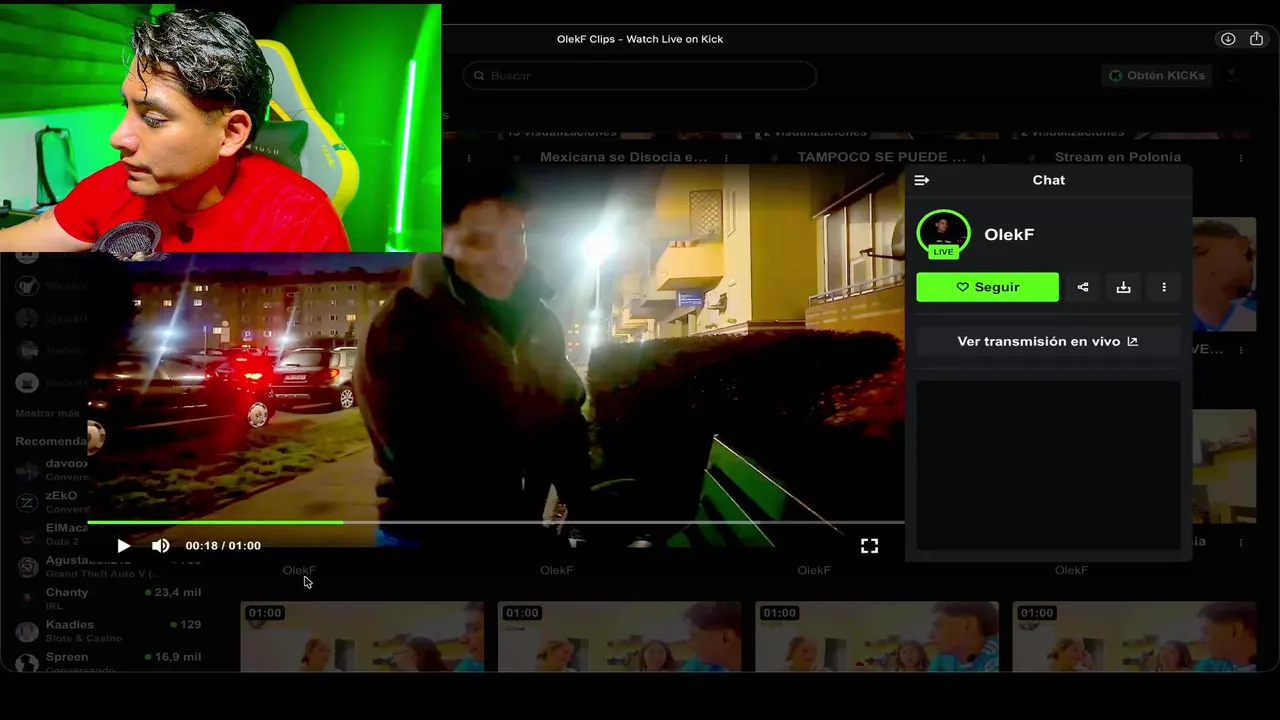Click Obtén KICKs button
Viewport: 1280px width, 720px height.
(x=1157, y=75)
